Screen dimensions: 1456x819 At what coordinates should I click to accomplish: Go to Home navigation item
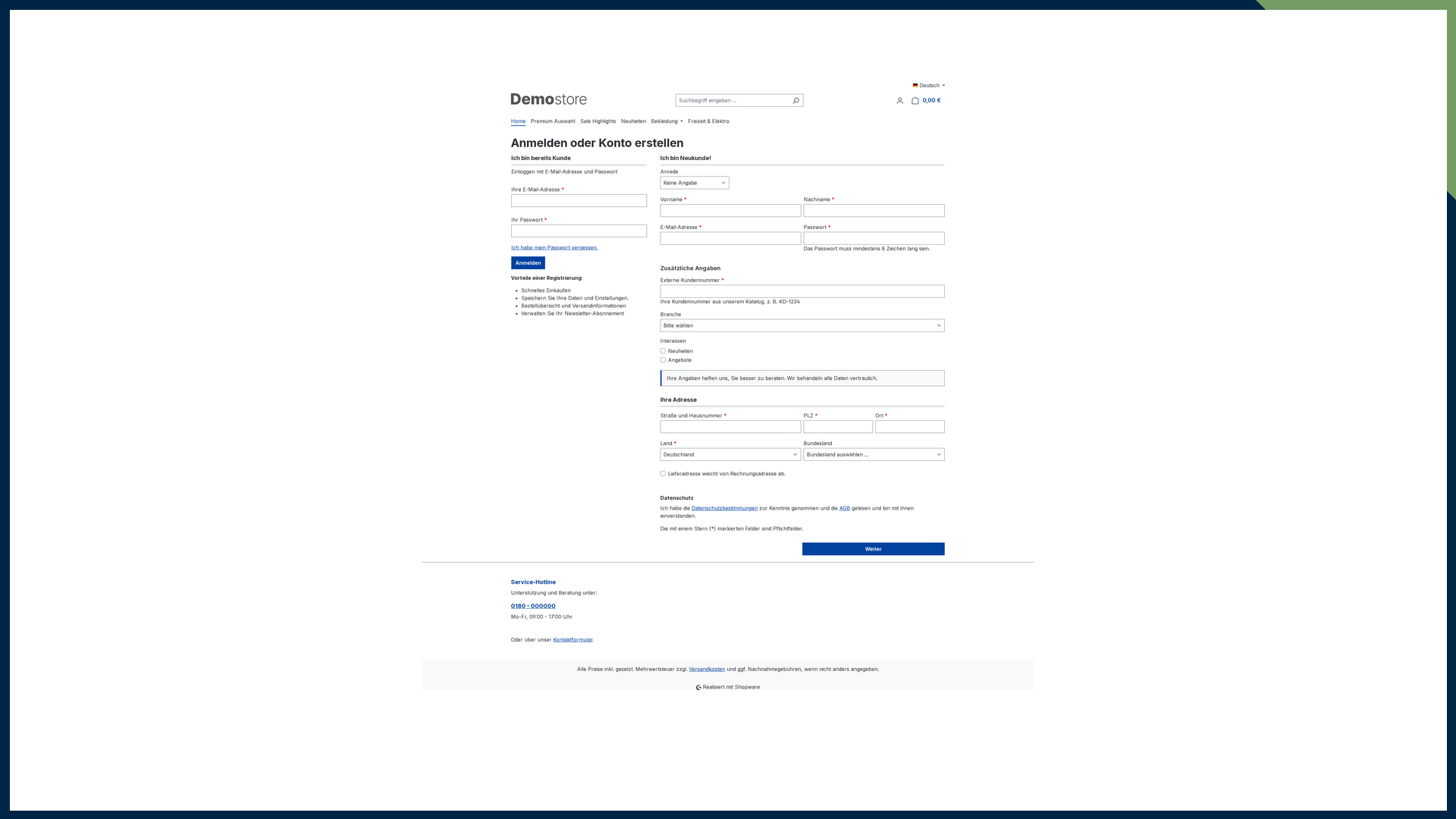pos(518,121)
